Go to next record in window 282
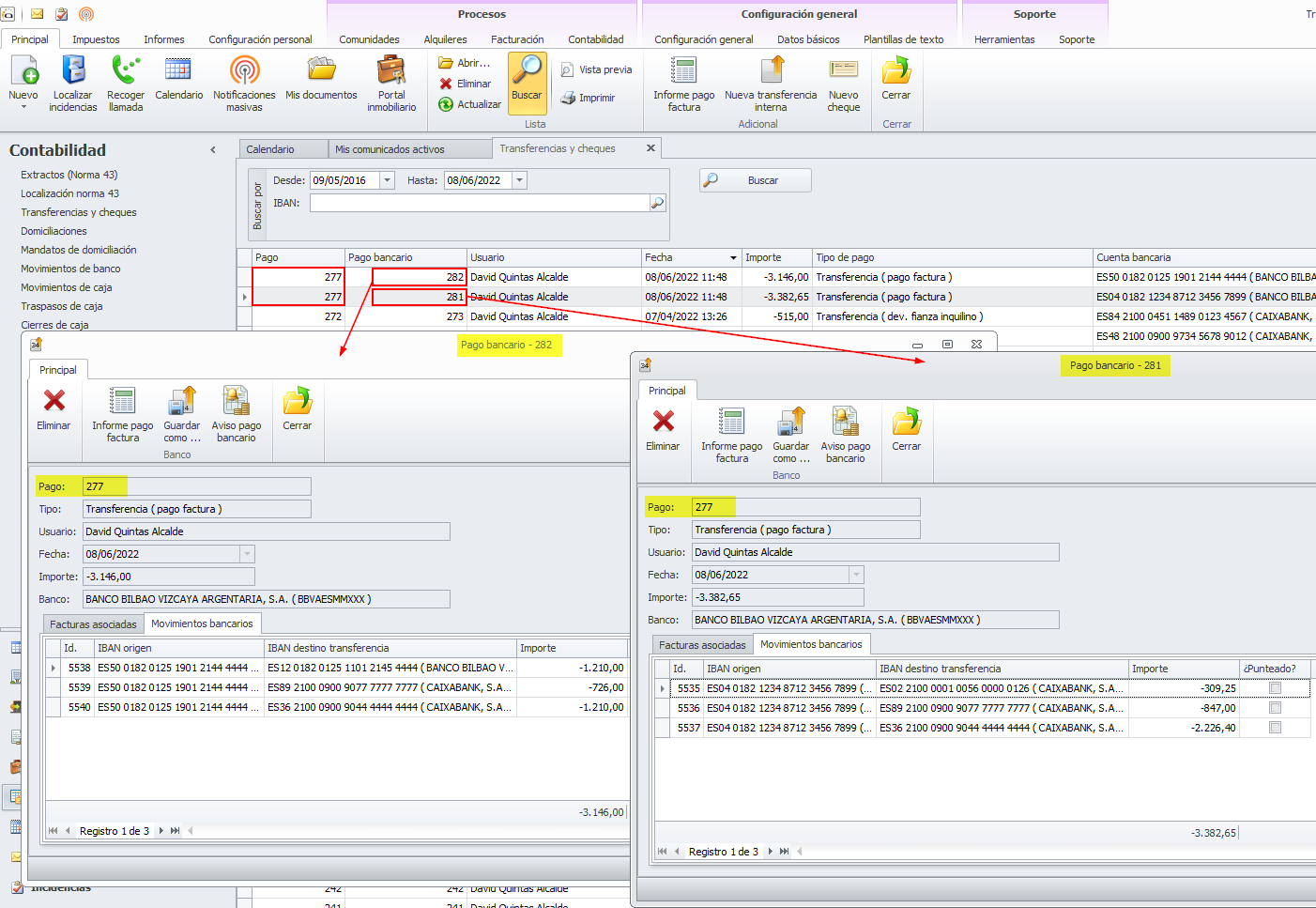The width and height of the screenshot is (1316, 908). pos(161,831)
